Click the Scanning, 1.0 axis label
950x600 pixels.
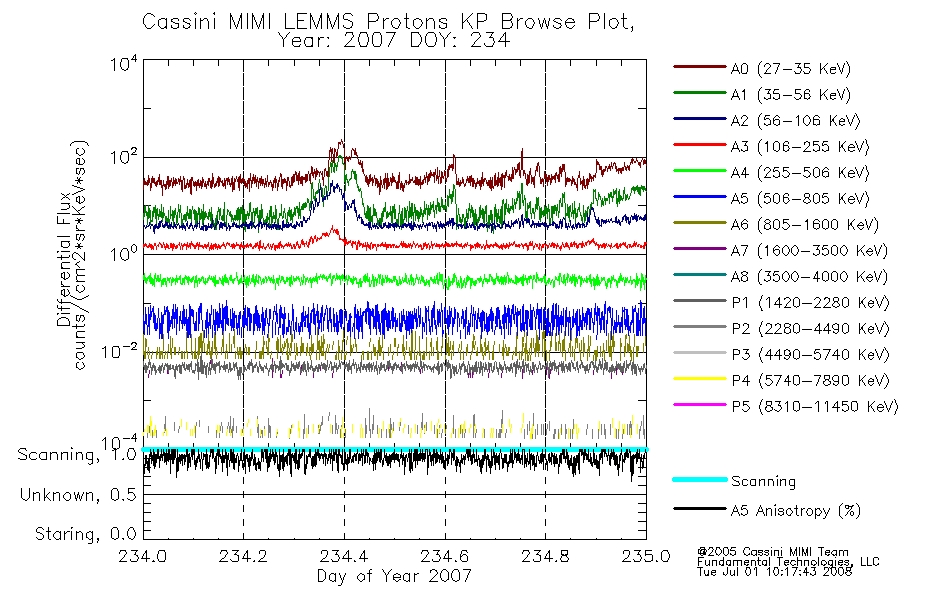(77, 455)
